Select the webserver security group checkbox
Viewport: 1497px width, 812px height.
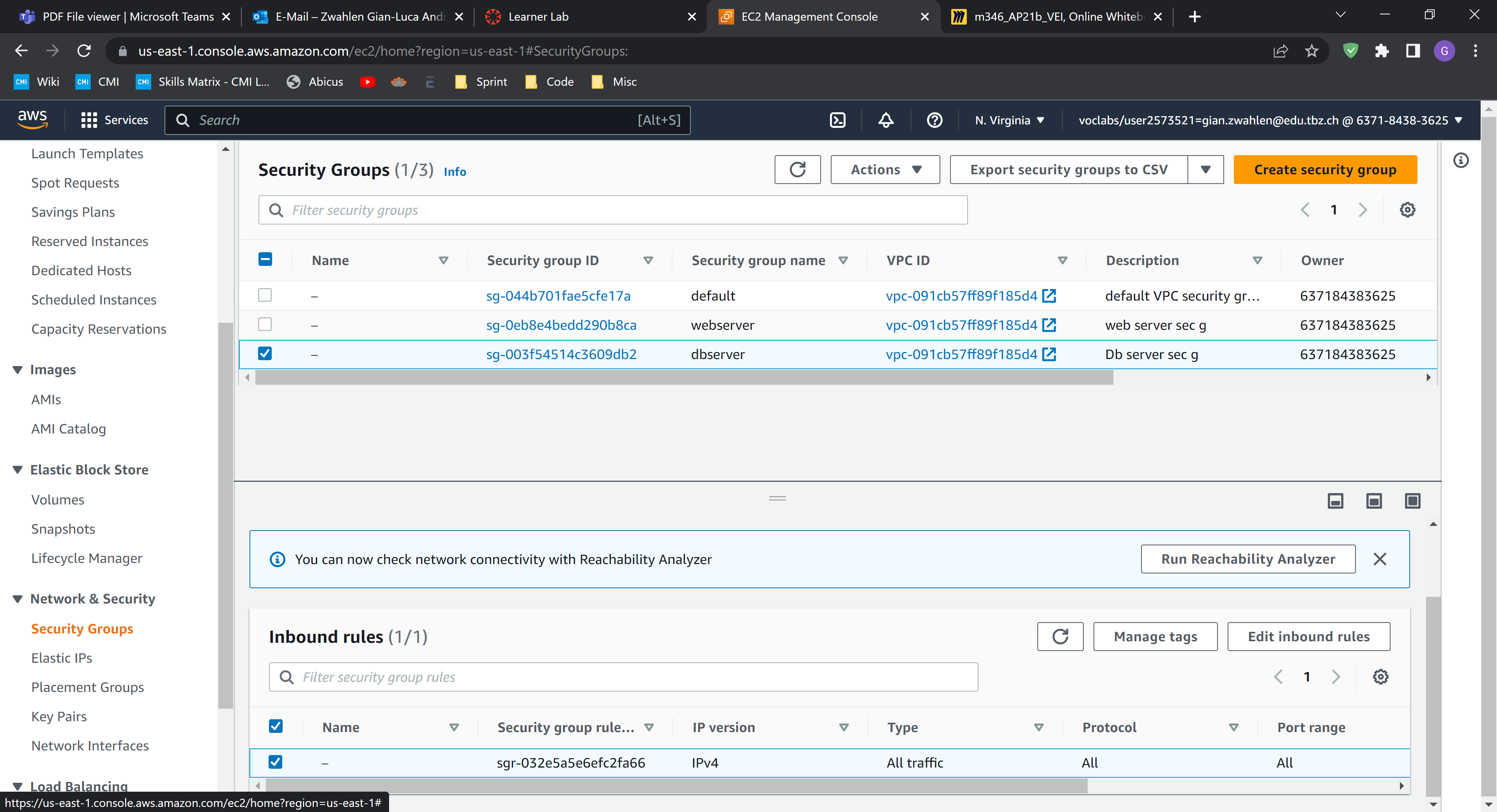point(265,324)
